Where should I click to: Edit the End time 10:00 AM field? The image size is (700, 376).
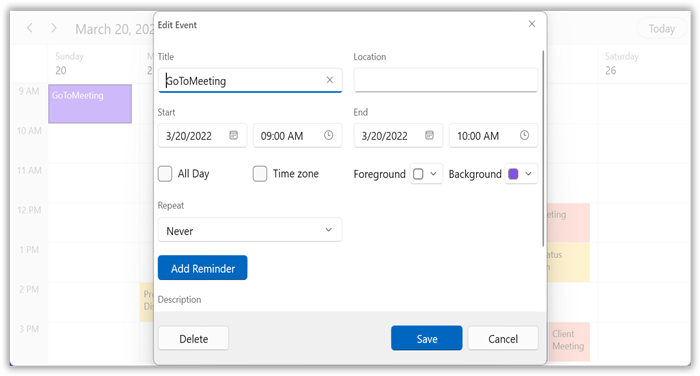[493, 135]
